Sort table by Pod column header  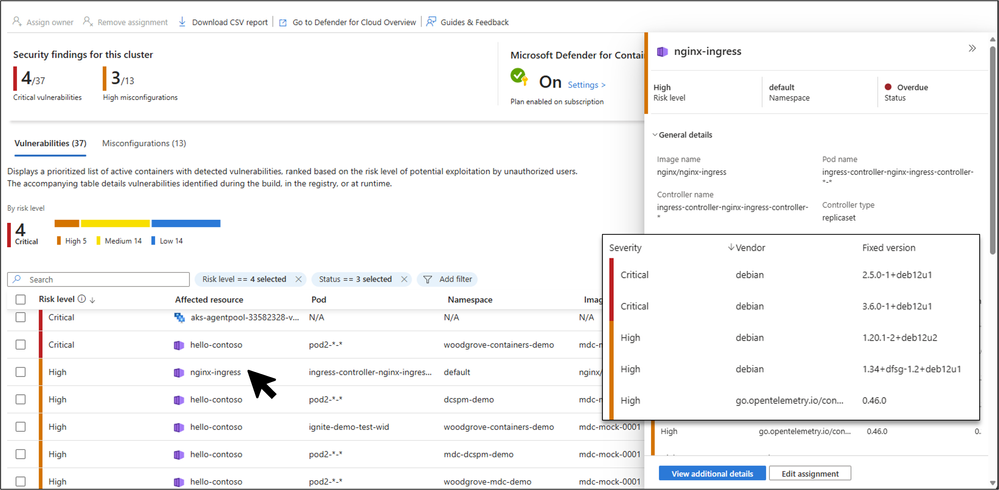(319, 299)
